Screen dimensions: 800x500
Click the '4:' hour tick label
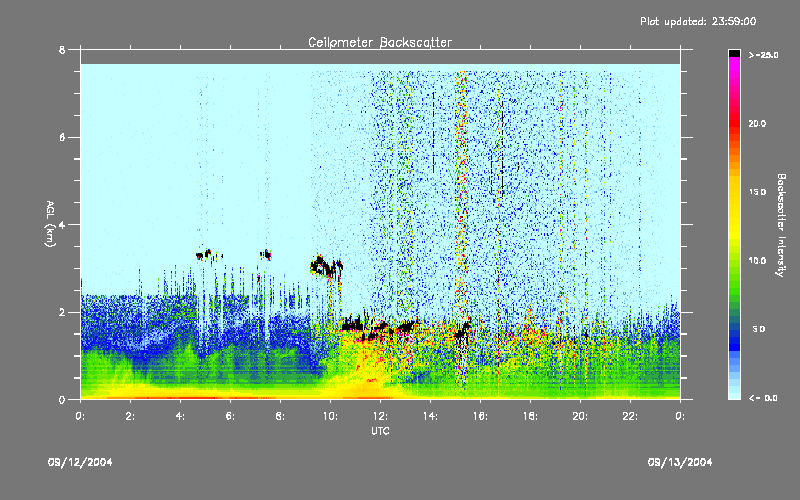click(x=181, y=416)
